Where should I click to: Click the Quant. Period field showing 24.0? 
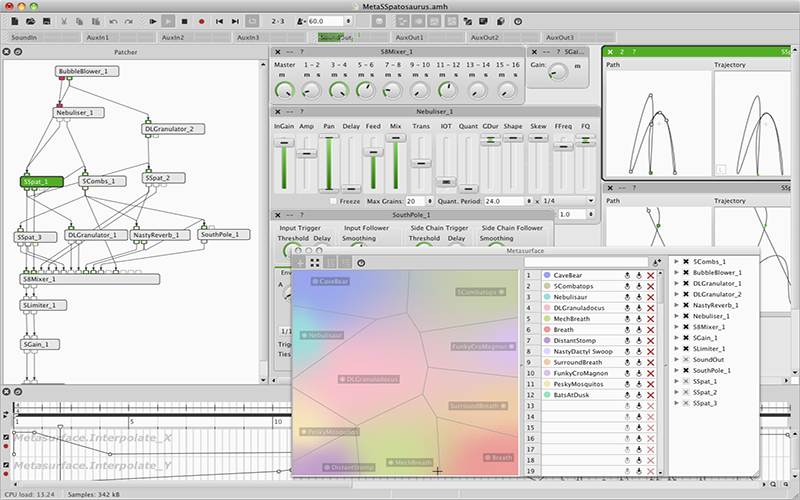tap(504, 201)
